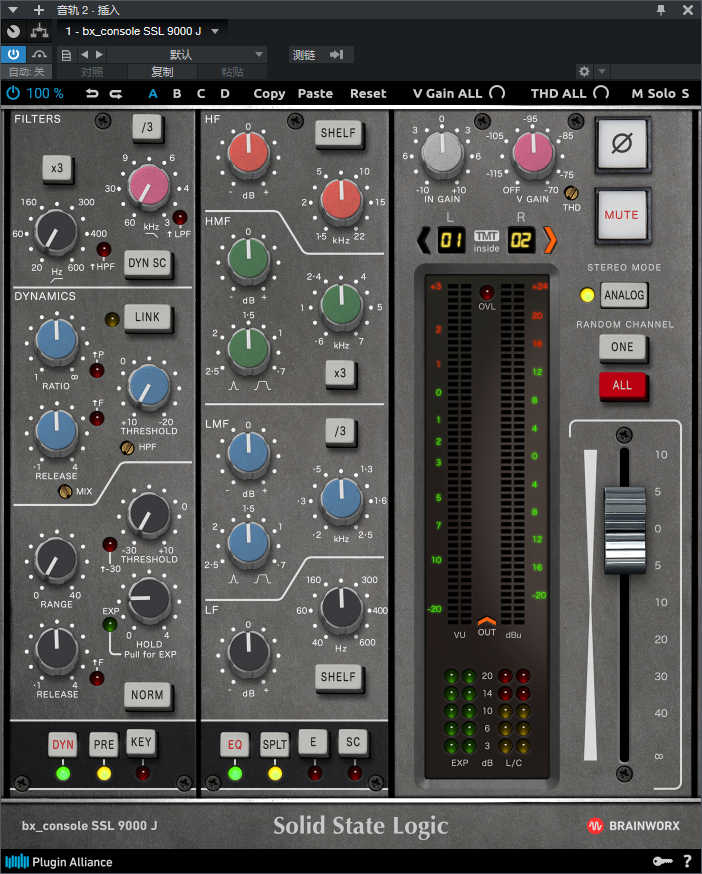Open the 默认 preset dropdown
The width and height of the screenshot is (702, 874).
[x=186, y=55]
